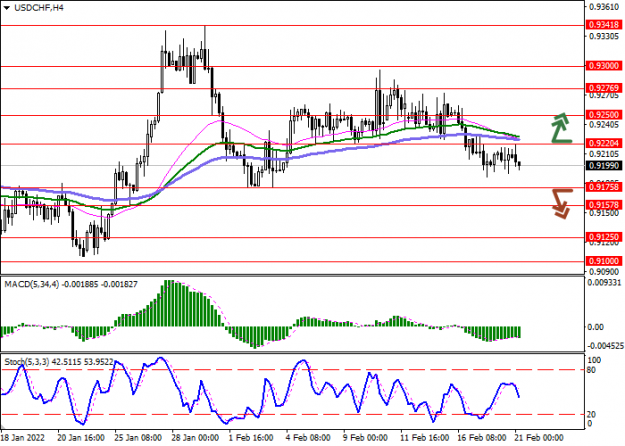Select the 0.93000 price level label
Screen dimensions: 625x446
[x=604, y=66]
